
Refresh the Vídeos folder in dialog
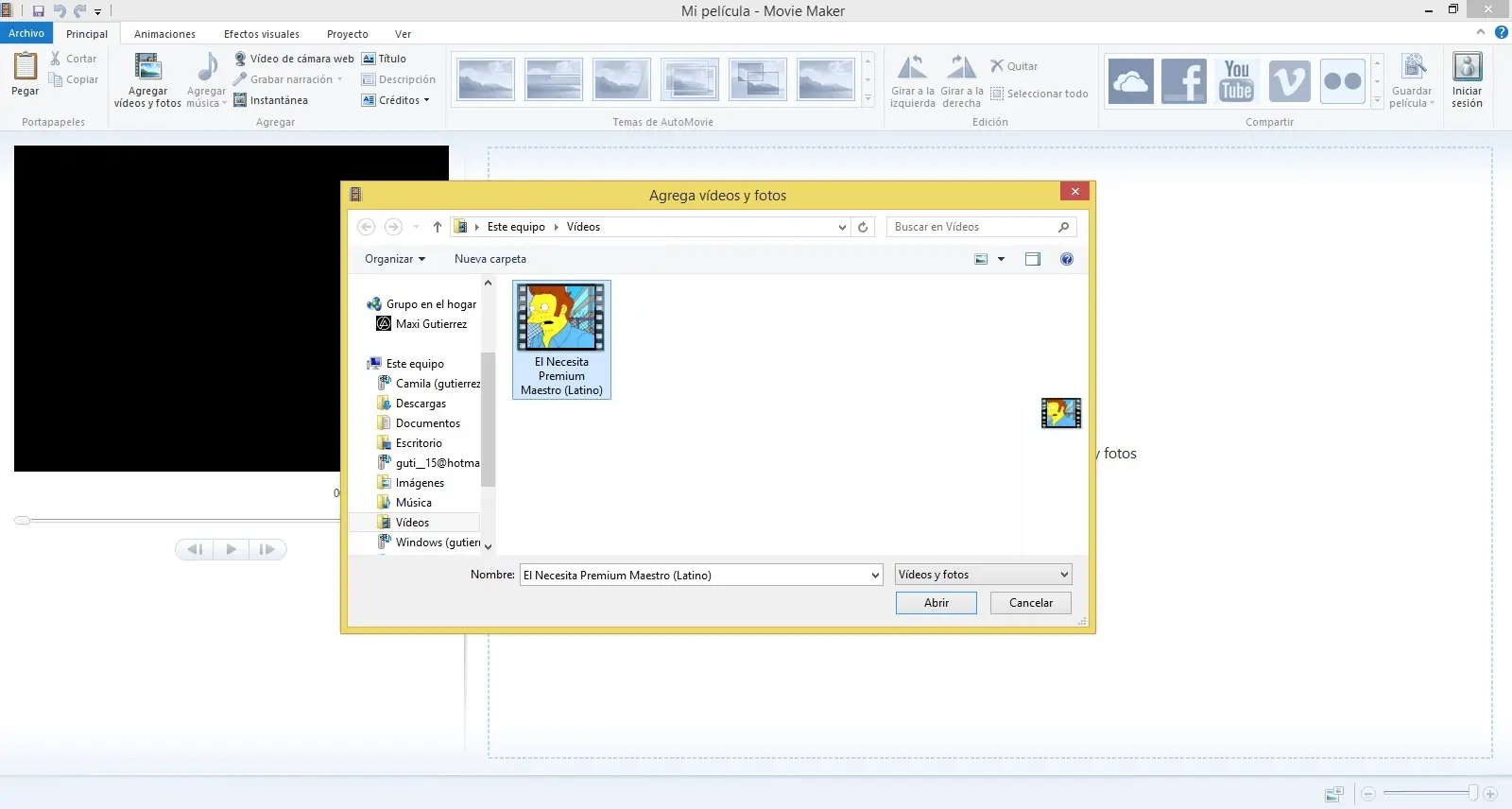tap(863, 227)
